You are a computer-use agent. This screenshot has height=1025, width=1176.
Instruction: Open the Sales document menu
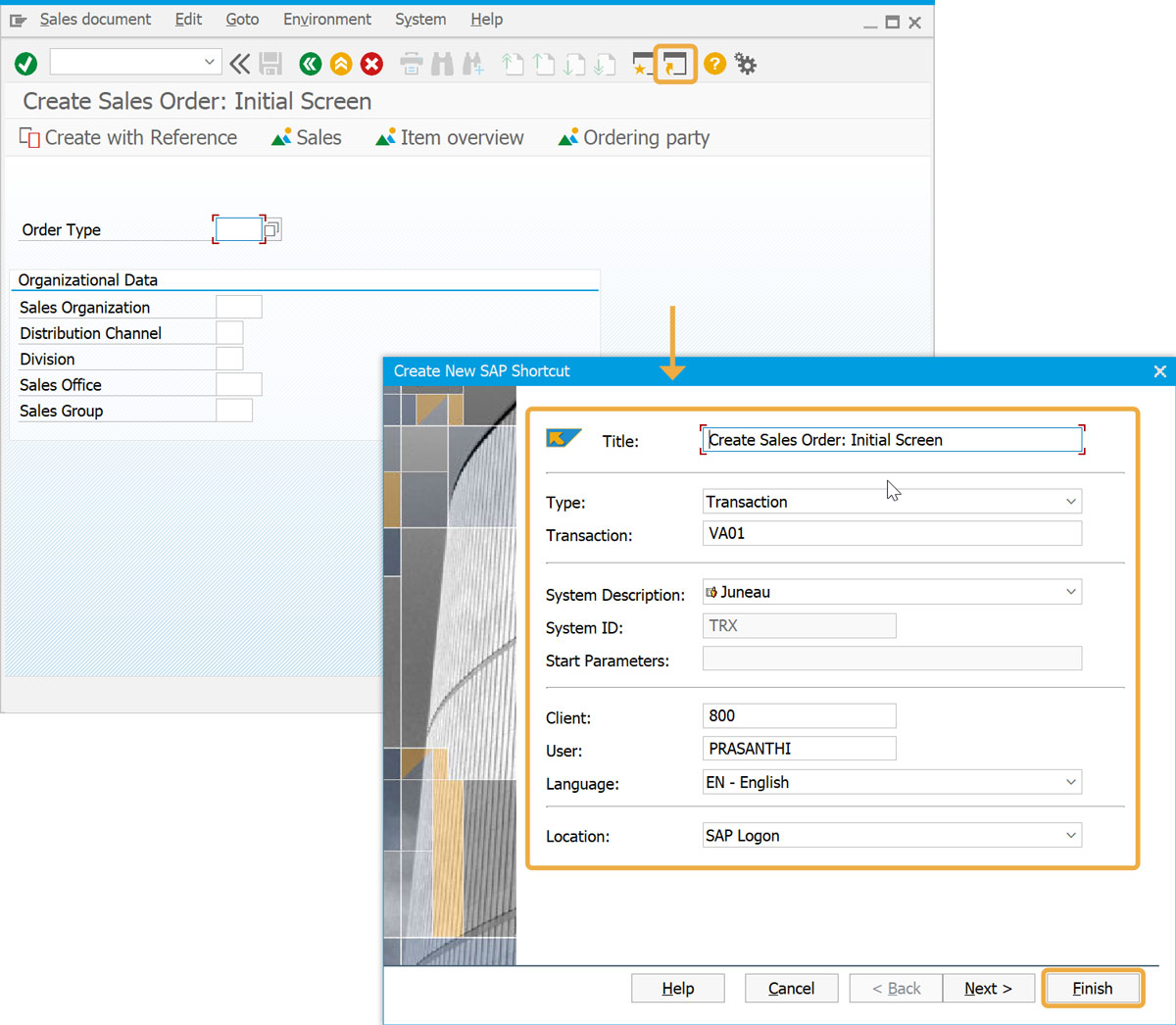(95, 20)
